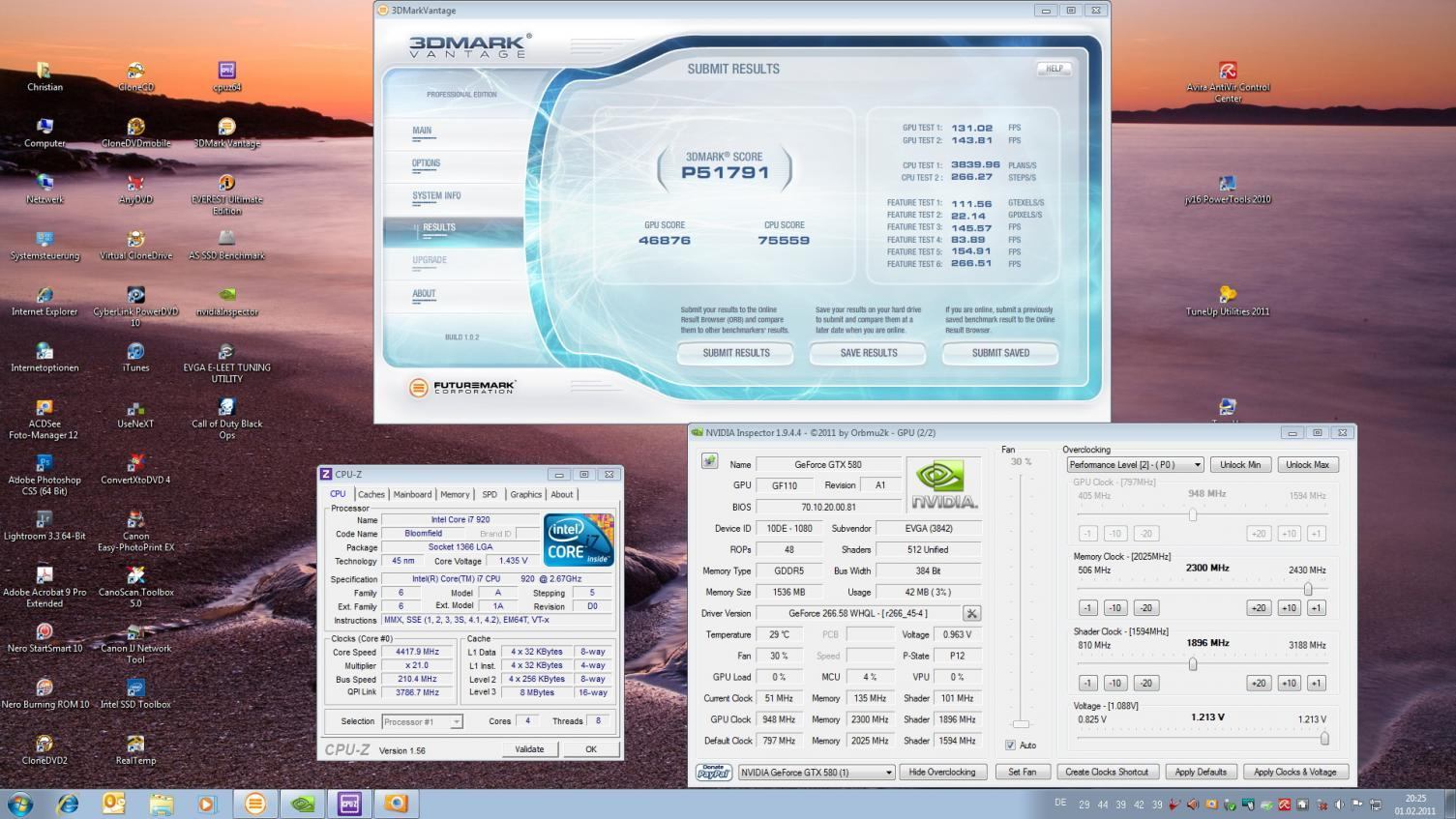Image resolution: width=1456 pixels, height=819 pixels.
Task: Click -10 under Shader Clock
Action: click(1114, 683)
